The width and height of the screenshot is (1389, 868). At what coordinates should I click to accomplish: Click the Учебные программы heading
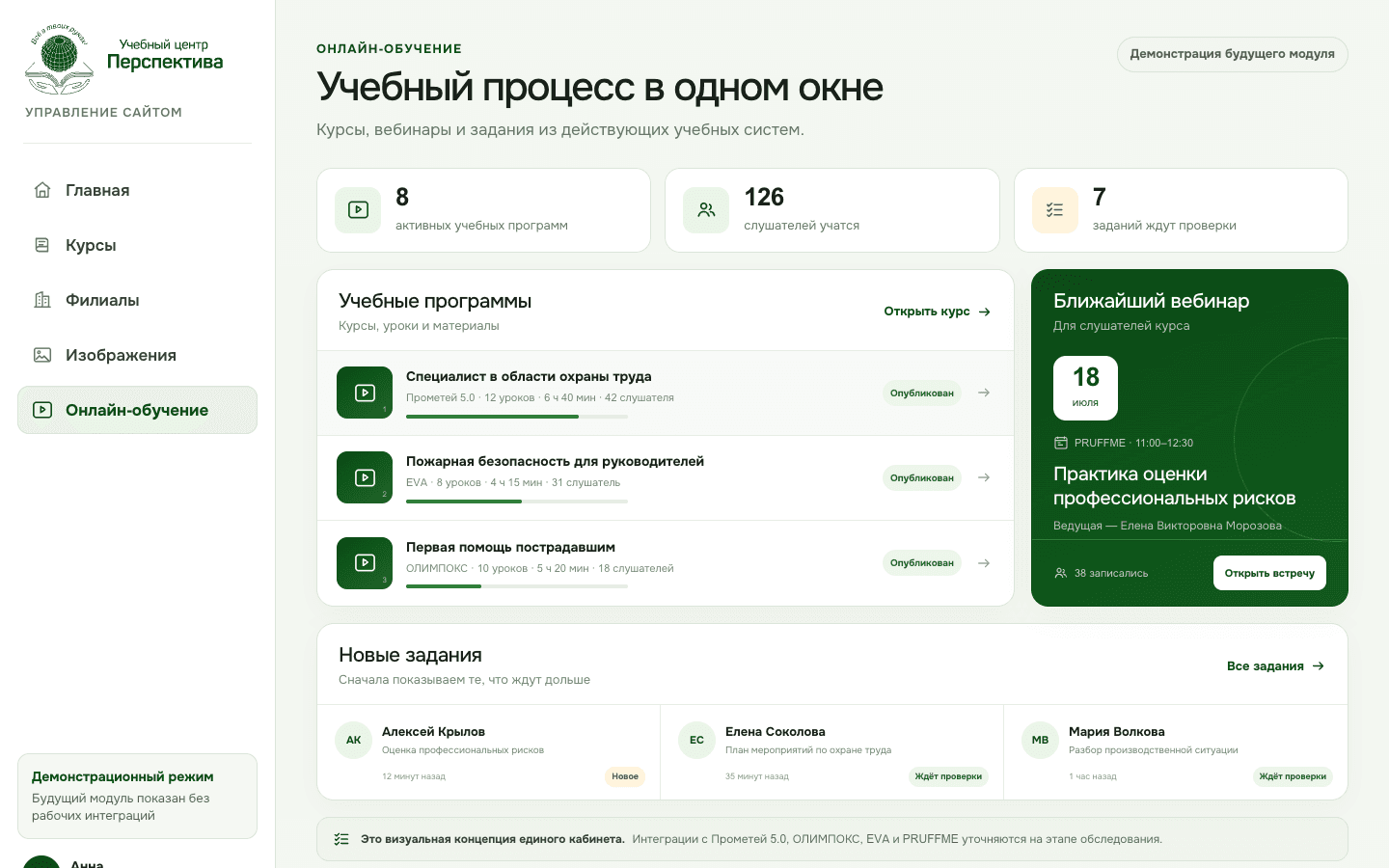pyautogui.click(x=435, y=301)
